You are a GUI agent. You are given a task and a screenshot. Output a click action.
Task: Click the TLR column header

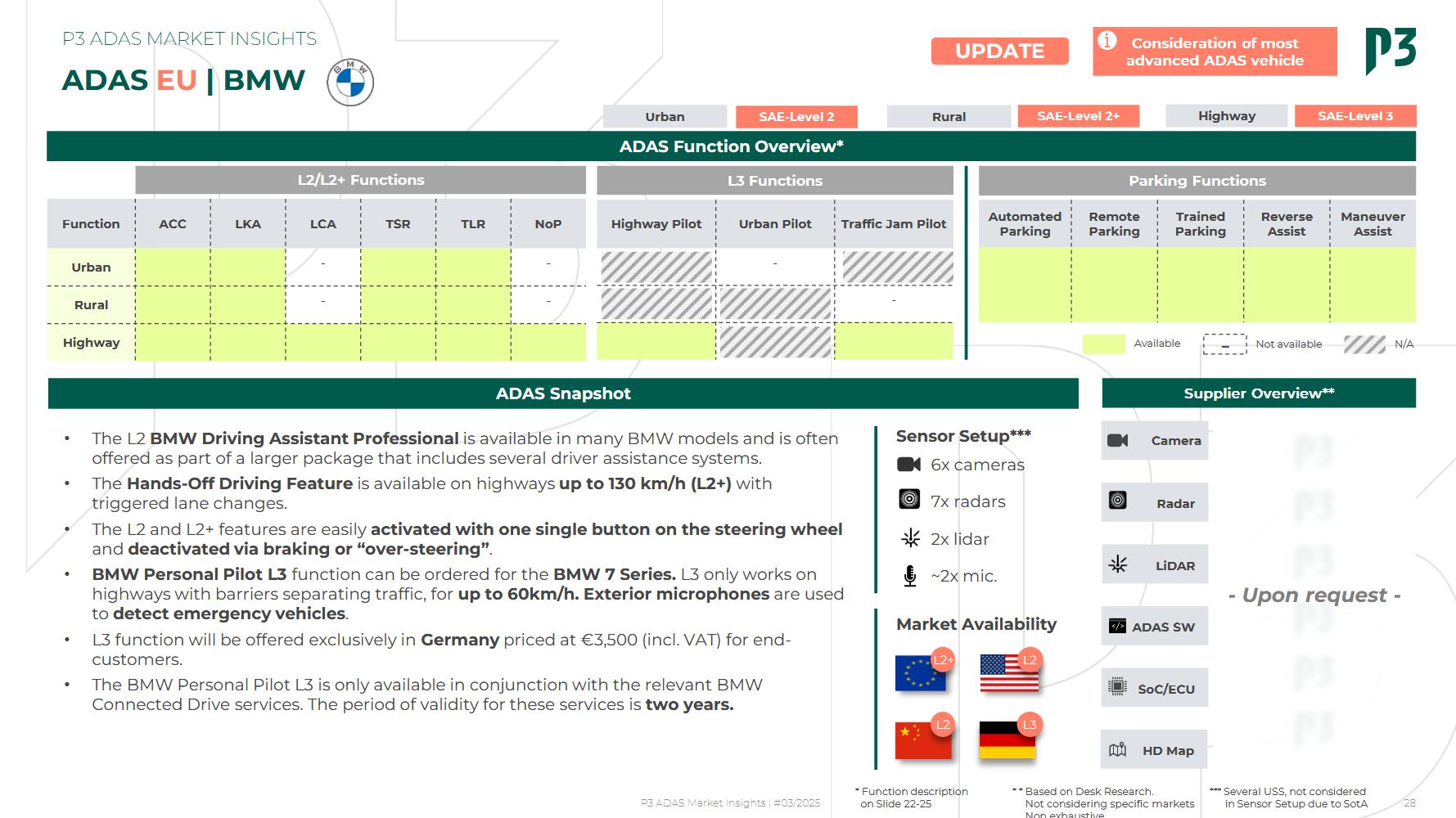click(473, 223)
